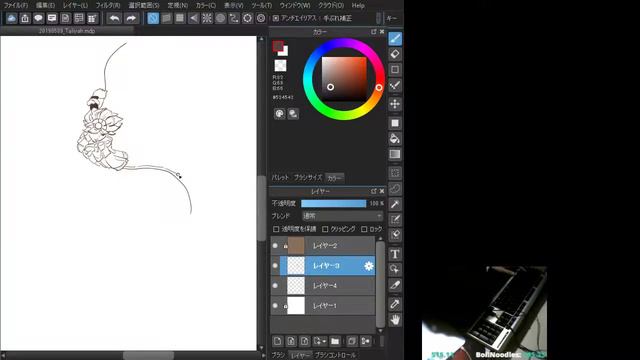Screen dimensions: 640x360
Task: Click the transparent color swatch
Action: point(280,65)
